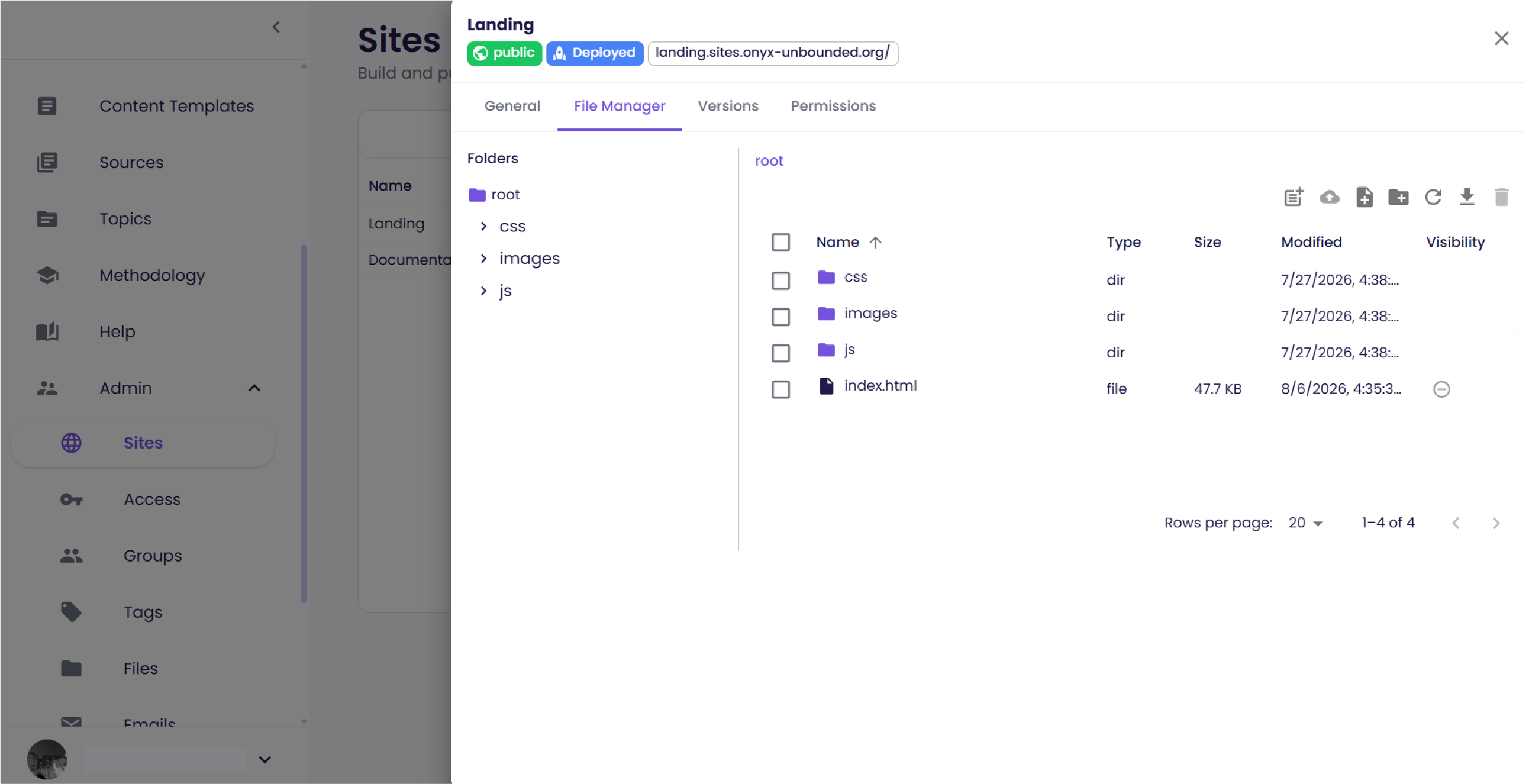This screenshot has width=1525, height=784.
Task: Open Help in the sidebar
Action: pos(117,331)
